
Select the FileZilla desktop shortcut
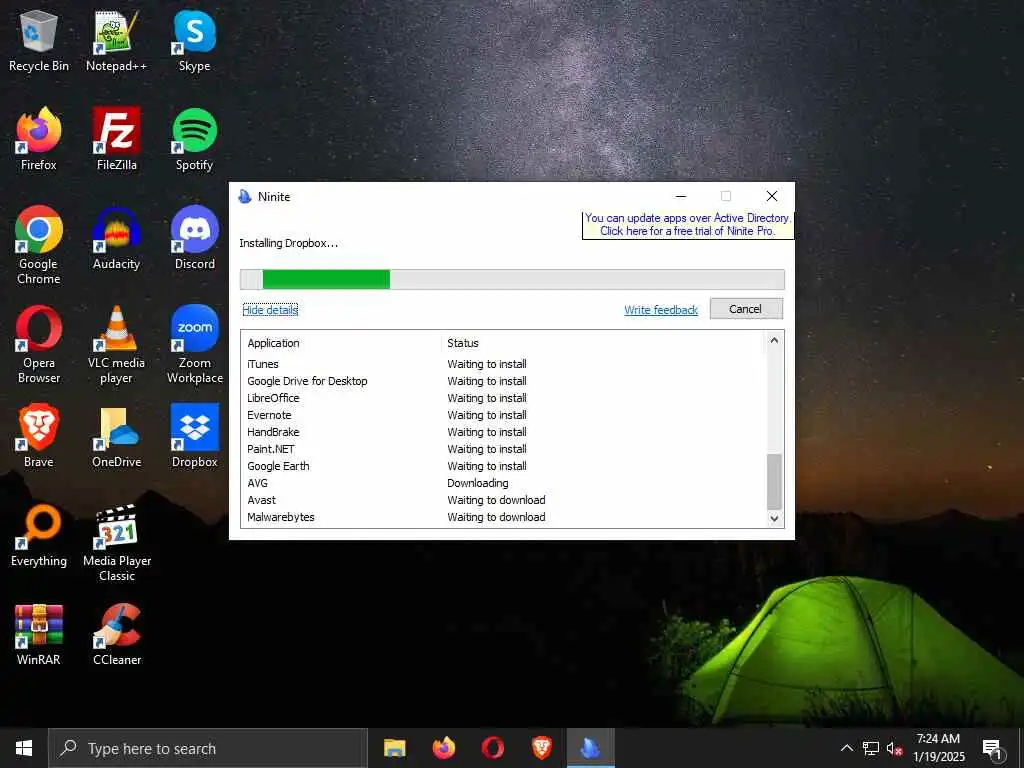116,140
